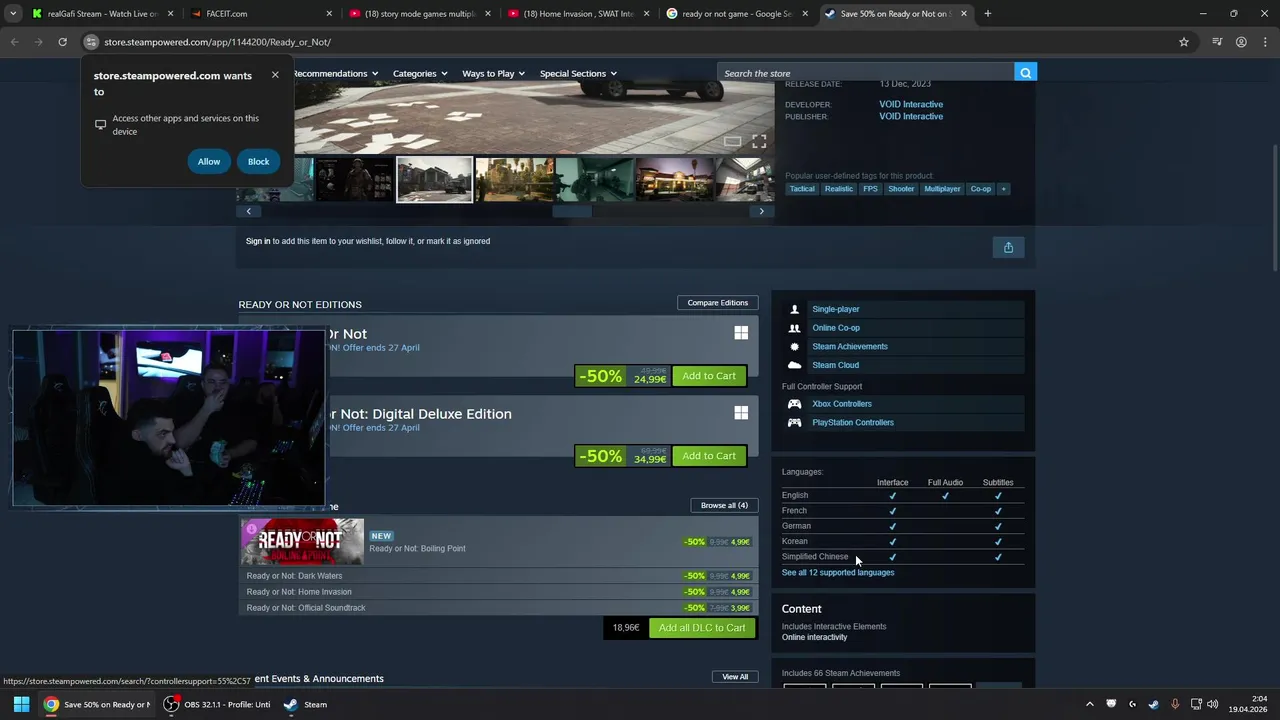Click Steam tray icon
This screenshot has height=720, width=1280.
tap(1154, 704)
